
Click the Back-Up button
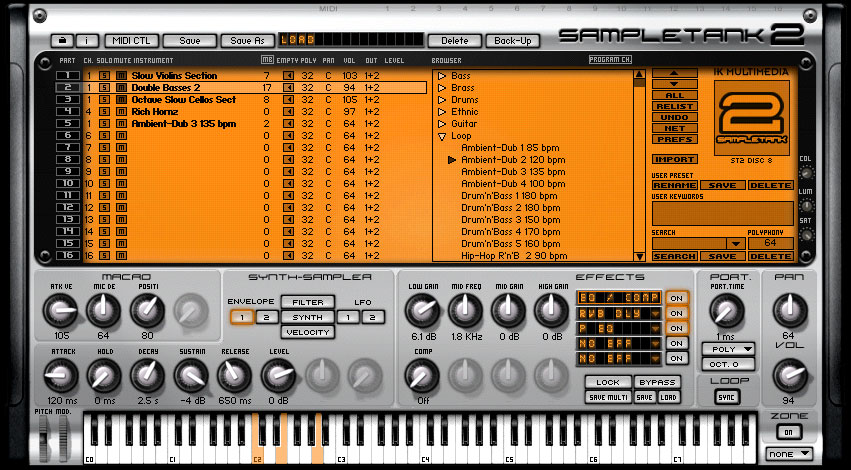(x=512, y=41)
